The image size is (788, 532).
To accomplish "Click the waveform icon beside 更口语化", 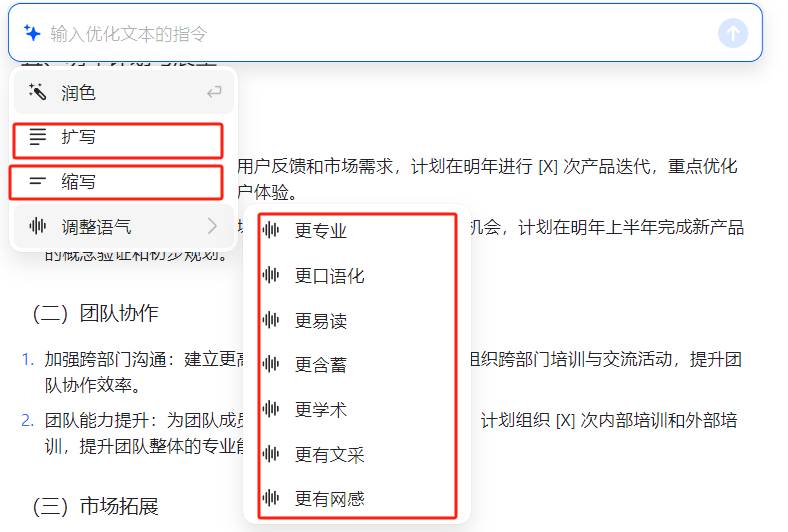I will click(x=271, y=275).
